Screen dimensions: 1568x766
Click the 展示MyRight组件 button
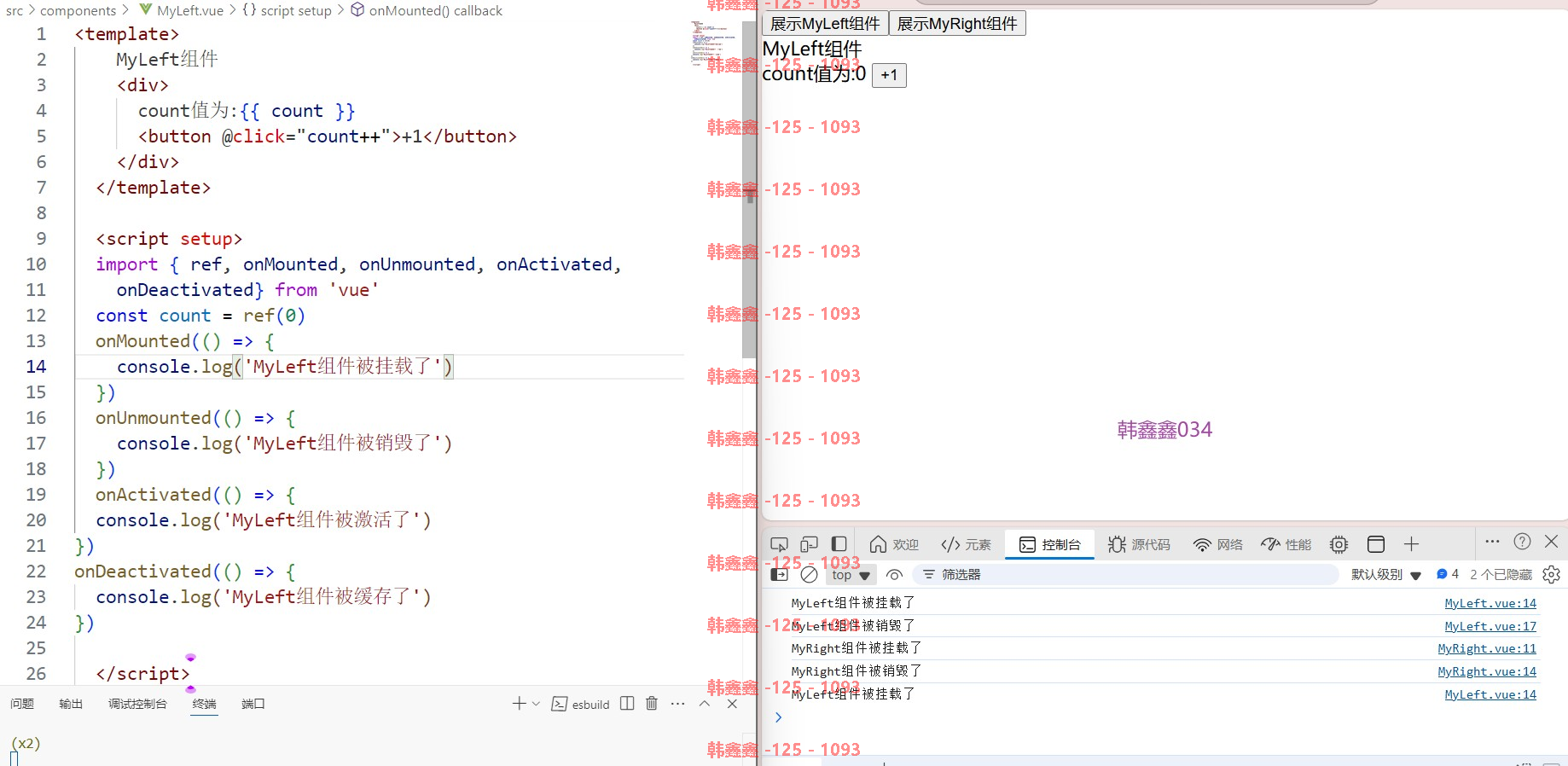tap(957, 24)
